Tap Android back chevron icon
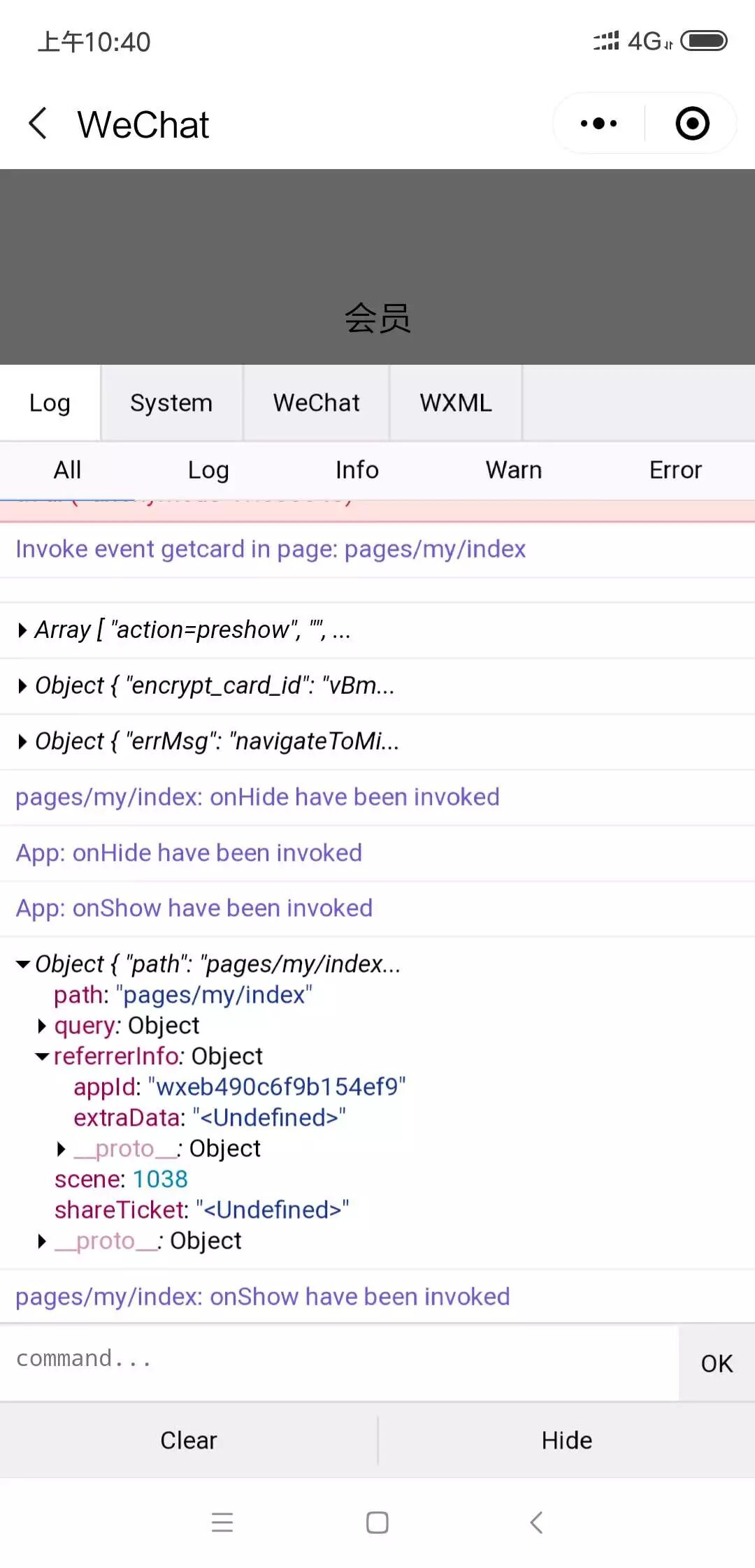The height and width of the screenshot is (1568, 755). coord(536,1522)
